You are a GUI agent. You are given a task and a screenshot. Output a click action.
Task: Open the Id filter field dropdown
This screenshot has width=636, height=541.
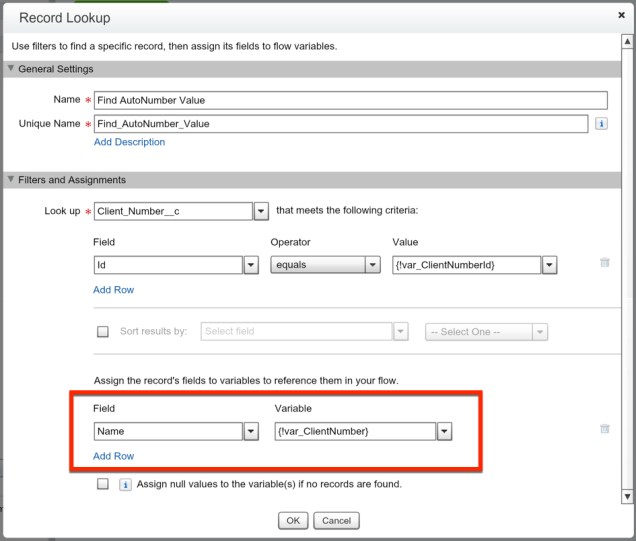252,265
